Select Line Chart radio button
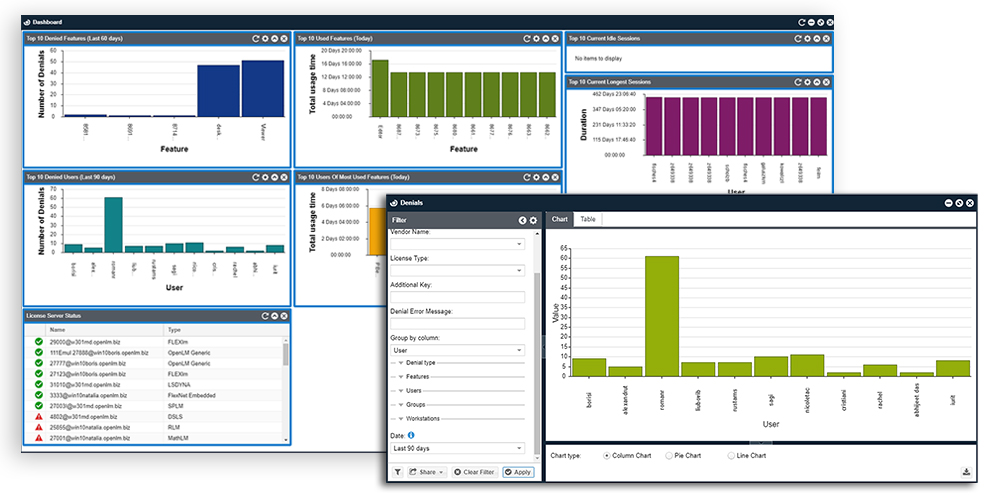The width and height of the screenshot is (1000, 500). point(727,456)
